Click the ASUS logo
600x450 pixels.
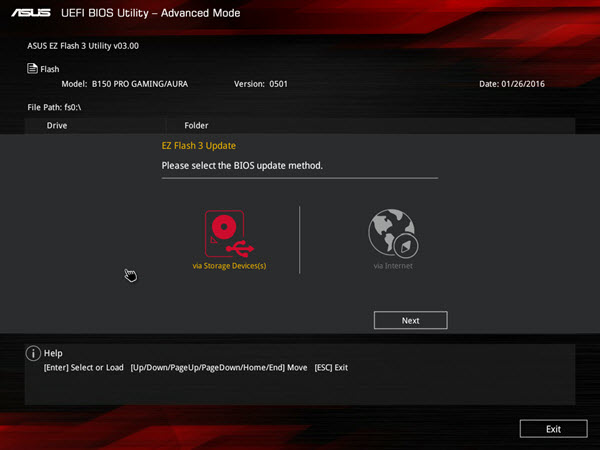(x=31, y=13)
